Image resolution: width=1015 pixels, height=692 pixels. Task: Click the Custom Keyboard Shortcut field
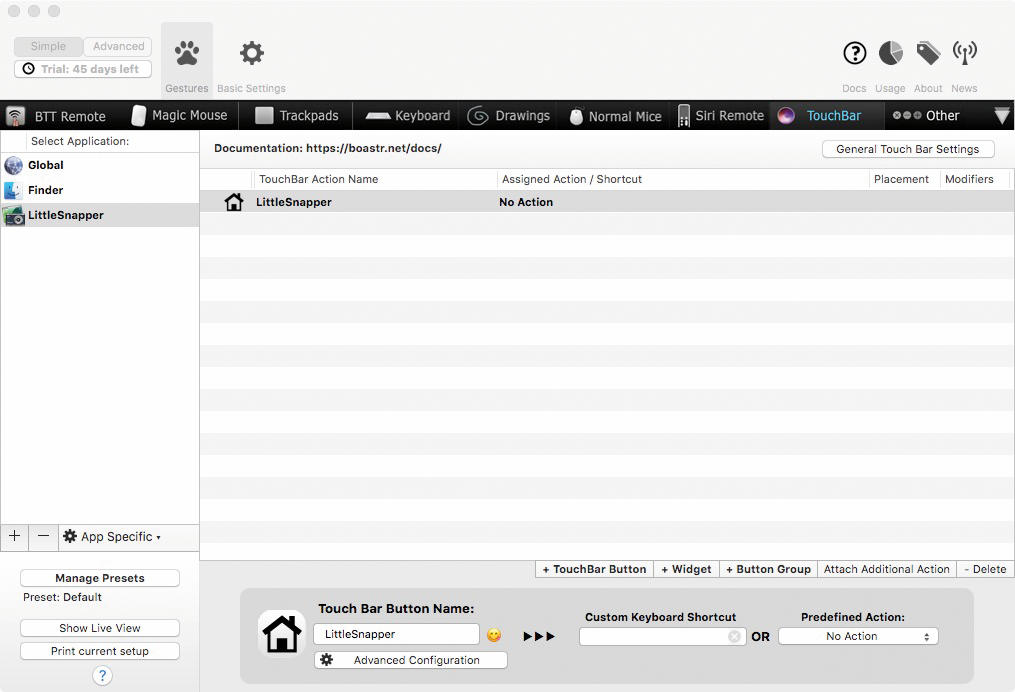662,636
